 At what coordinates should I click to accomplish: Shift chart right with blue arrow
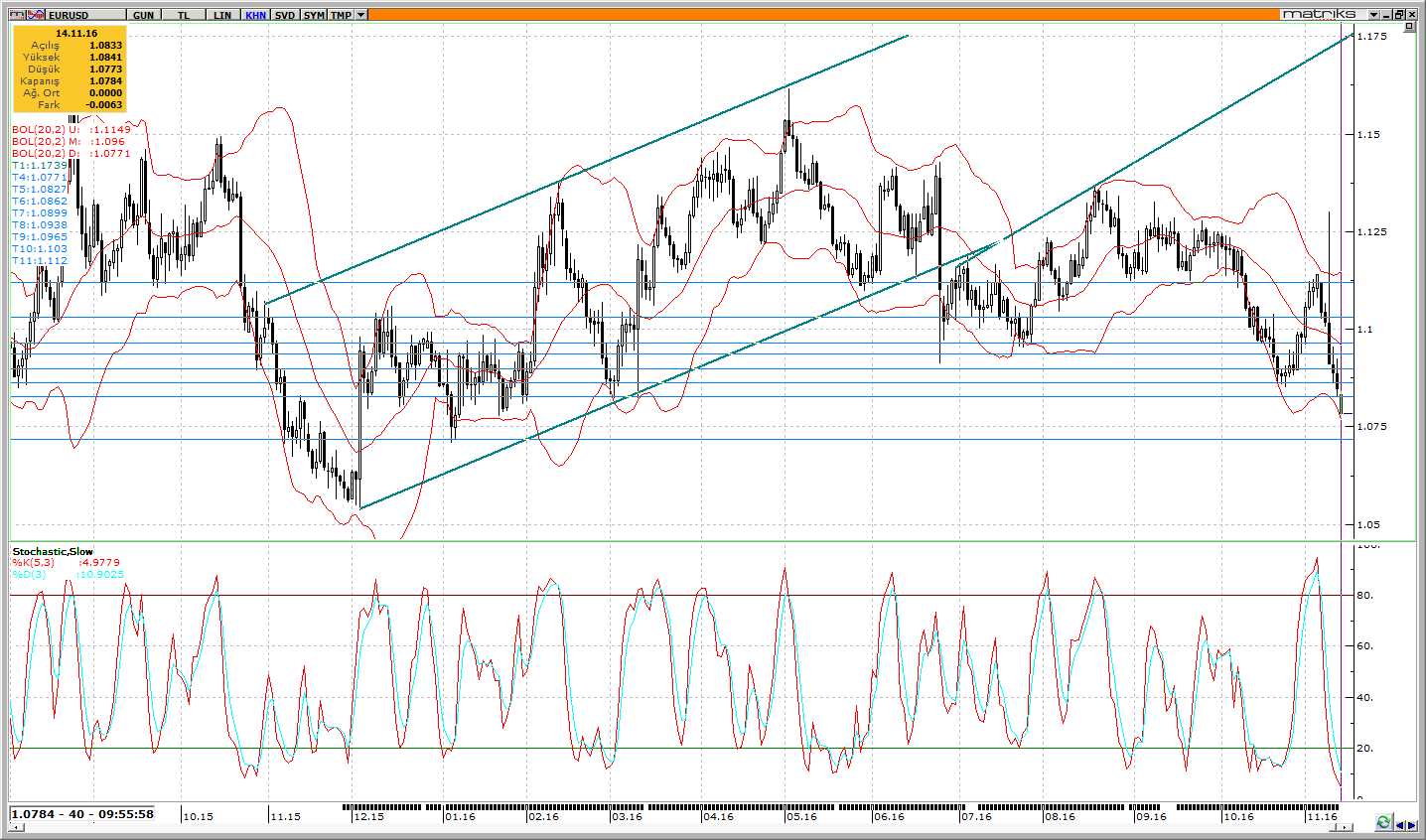click(1411, 824)
